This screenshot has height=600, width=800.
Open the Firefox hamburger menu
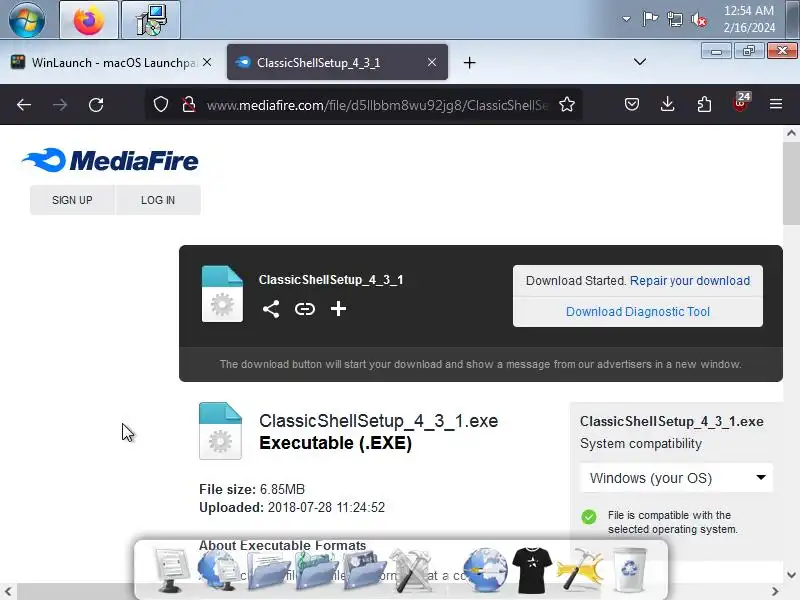point(776,105)
